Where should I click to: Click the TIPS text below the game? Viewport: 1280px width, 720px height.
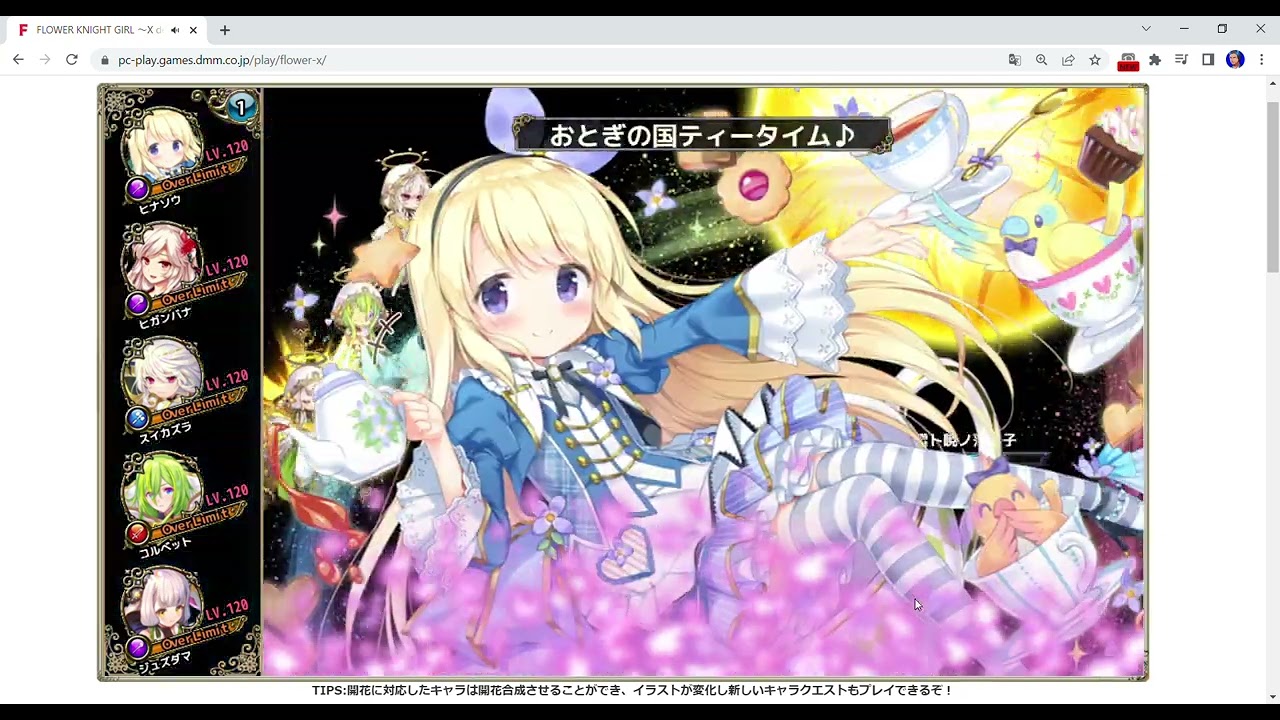pos(632,690)
